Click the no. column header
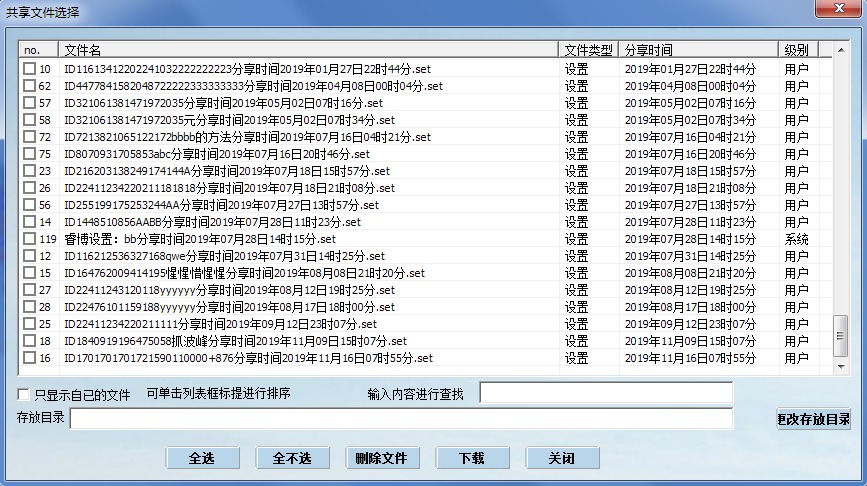 point(38,49)
